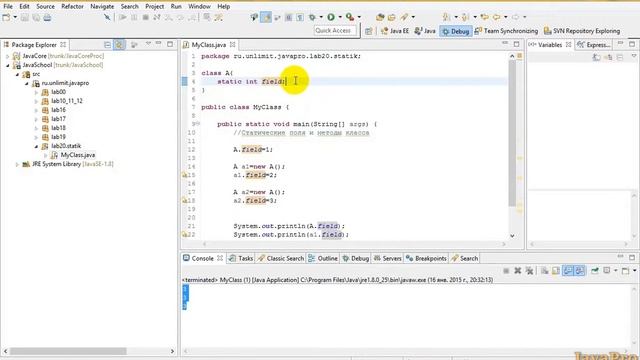Click Package Explorer horizontal scrollbar thumb
Image resolution: width=640 pixels, height=360 pixels.
point(68,351)
